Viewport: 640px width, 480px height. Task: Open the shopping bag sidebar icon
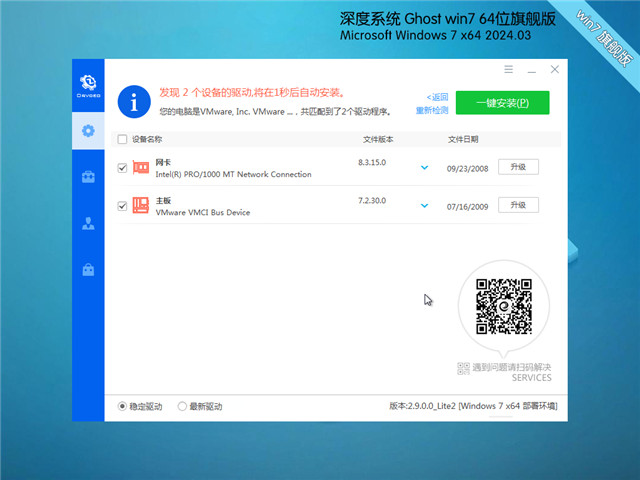88,269
